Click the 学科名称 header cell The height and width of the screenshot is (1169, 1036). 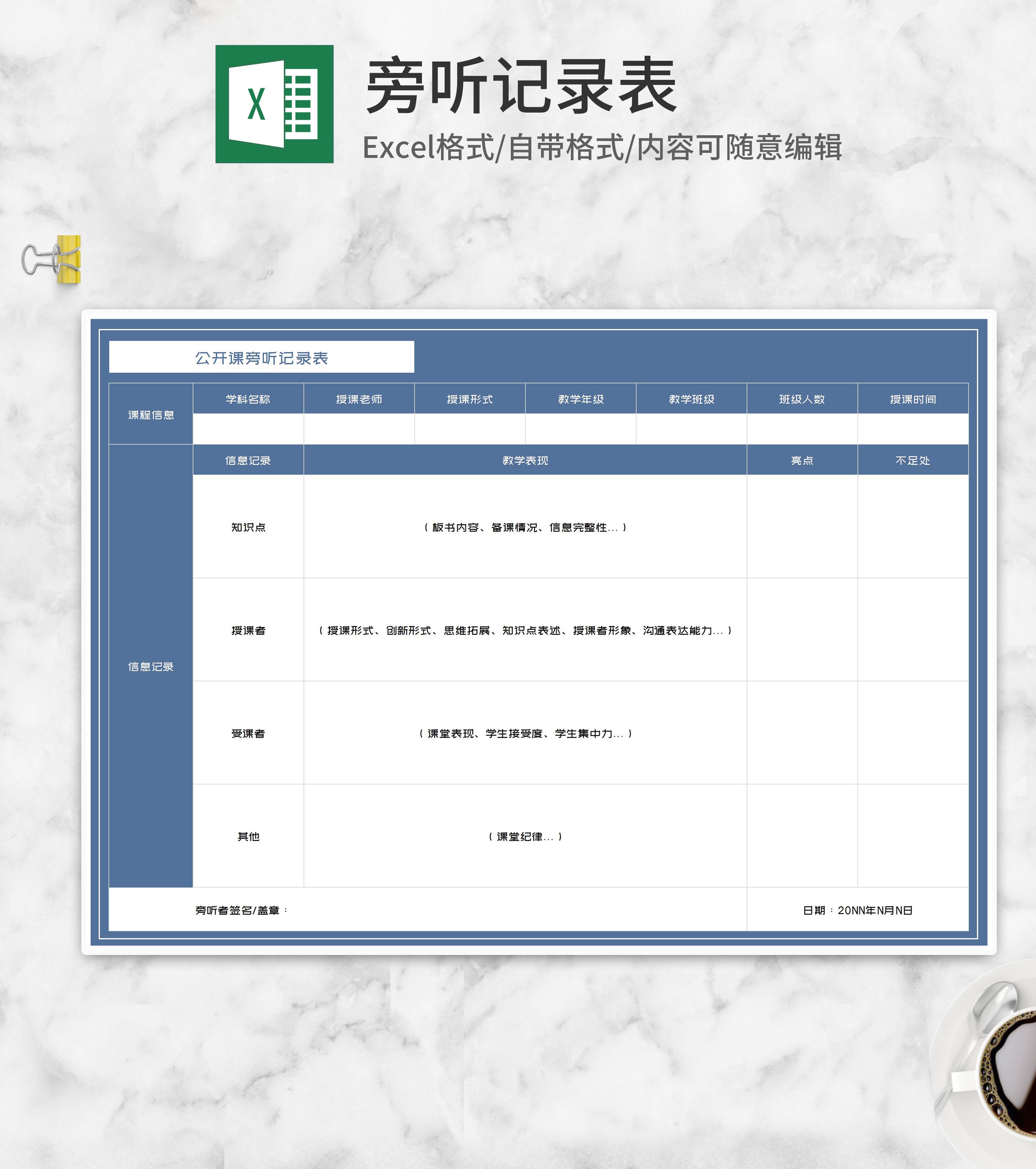click(x=248, y=399)
